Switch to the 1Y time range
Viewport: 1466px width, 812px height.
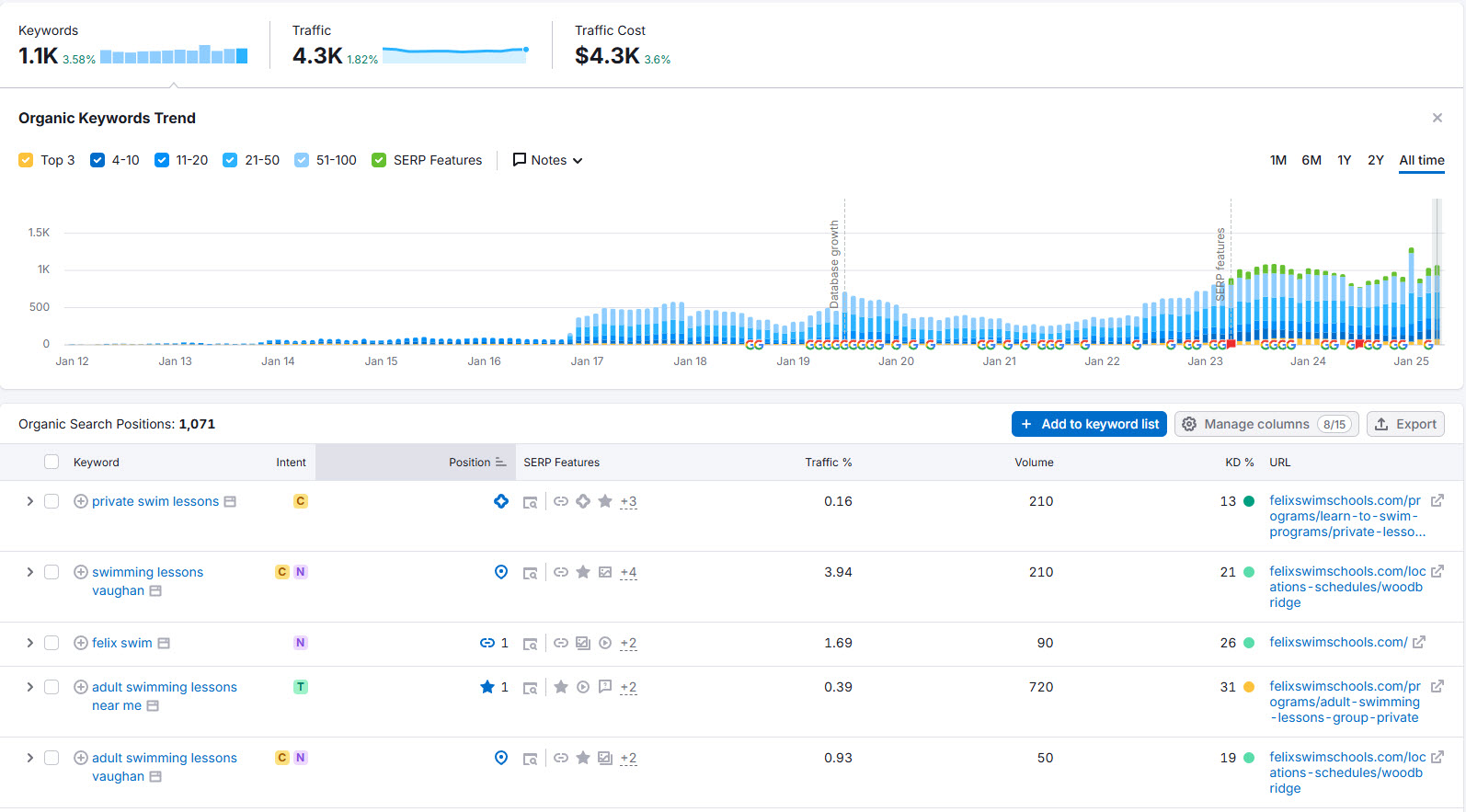tap(1345, 160)
